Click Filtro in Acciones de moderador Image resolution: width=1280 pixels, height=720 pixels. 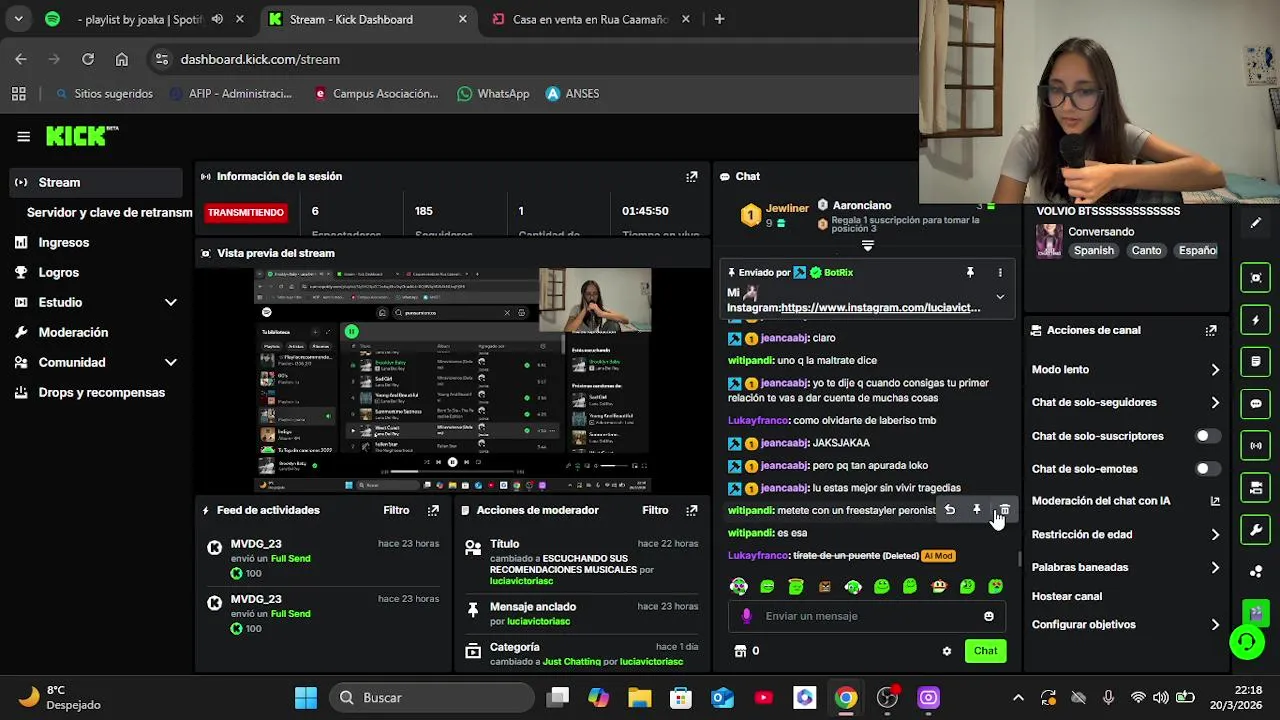coord(655,510)
